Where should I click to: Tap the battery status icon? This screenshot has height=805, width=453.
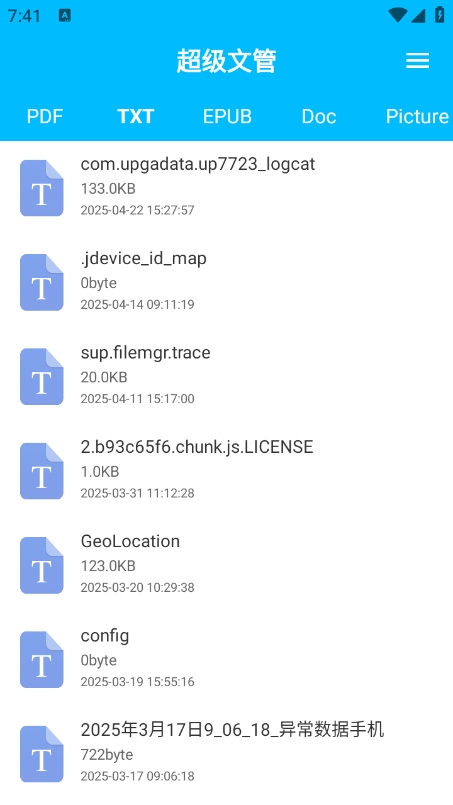coord(440,15)
